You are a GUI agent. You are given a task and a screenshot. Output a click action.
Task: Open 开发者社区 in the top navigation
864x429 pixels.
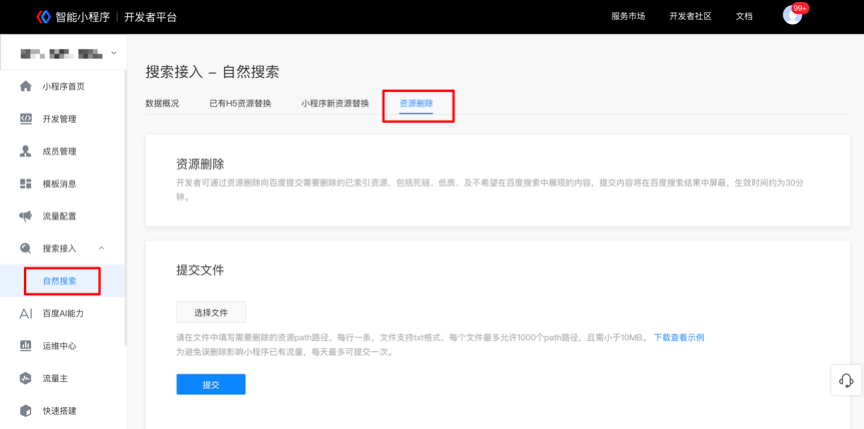tap(690, 17)
